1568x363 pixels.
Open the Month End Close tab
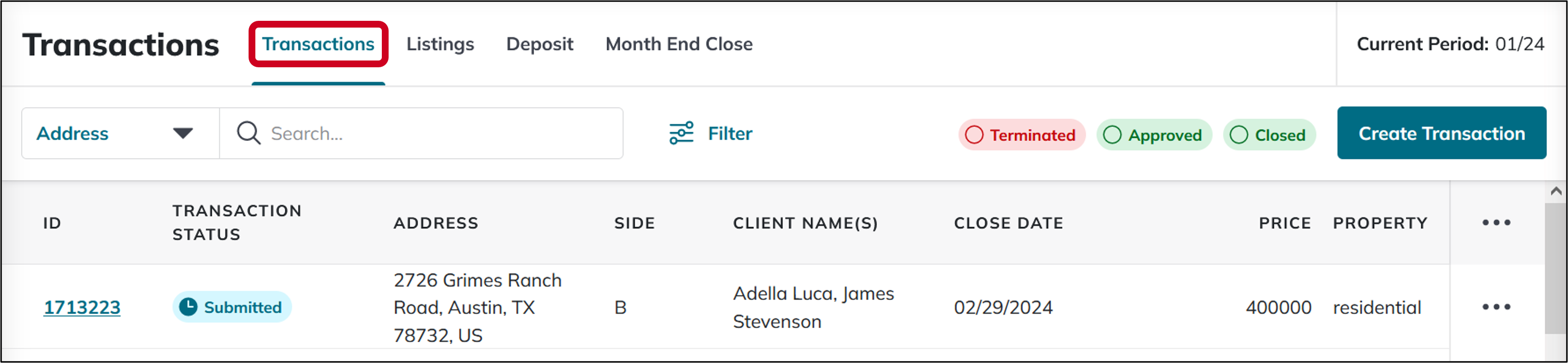click(679, 44)
